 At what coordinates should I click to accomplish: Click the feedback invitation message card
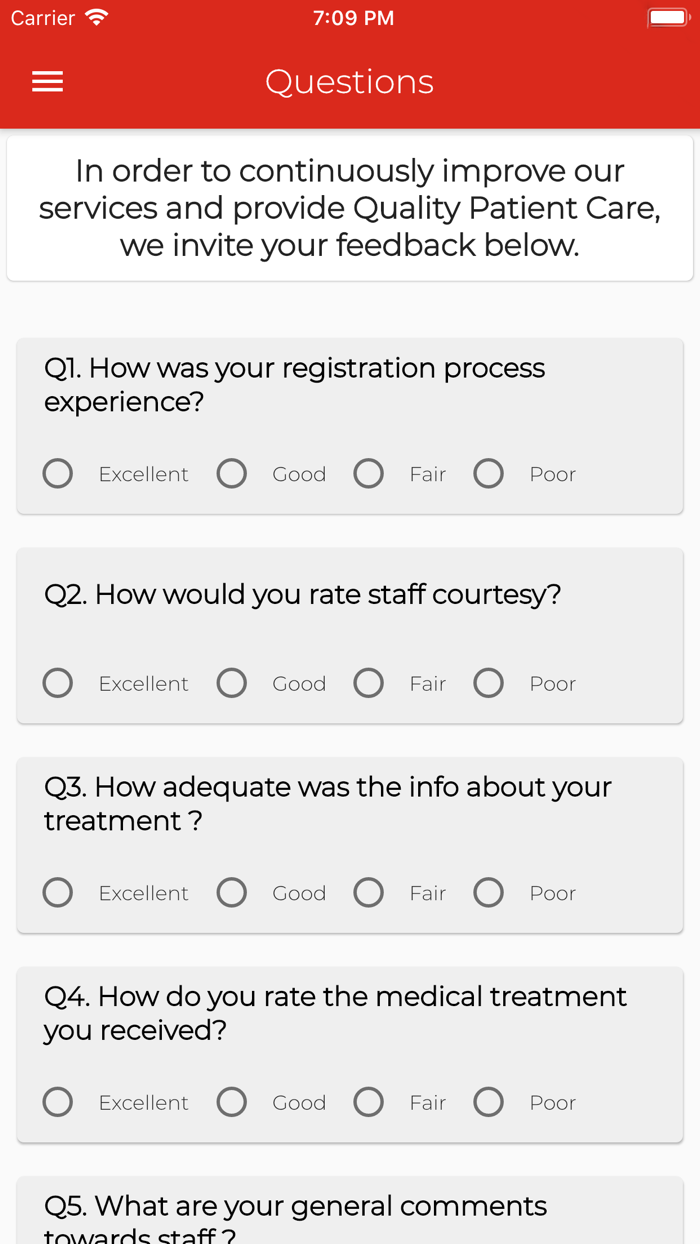349,207
